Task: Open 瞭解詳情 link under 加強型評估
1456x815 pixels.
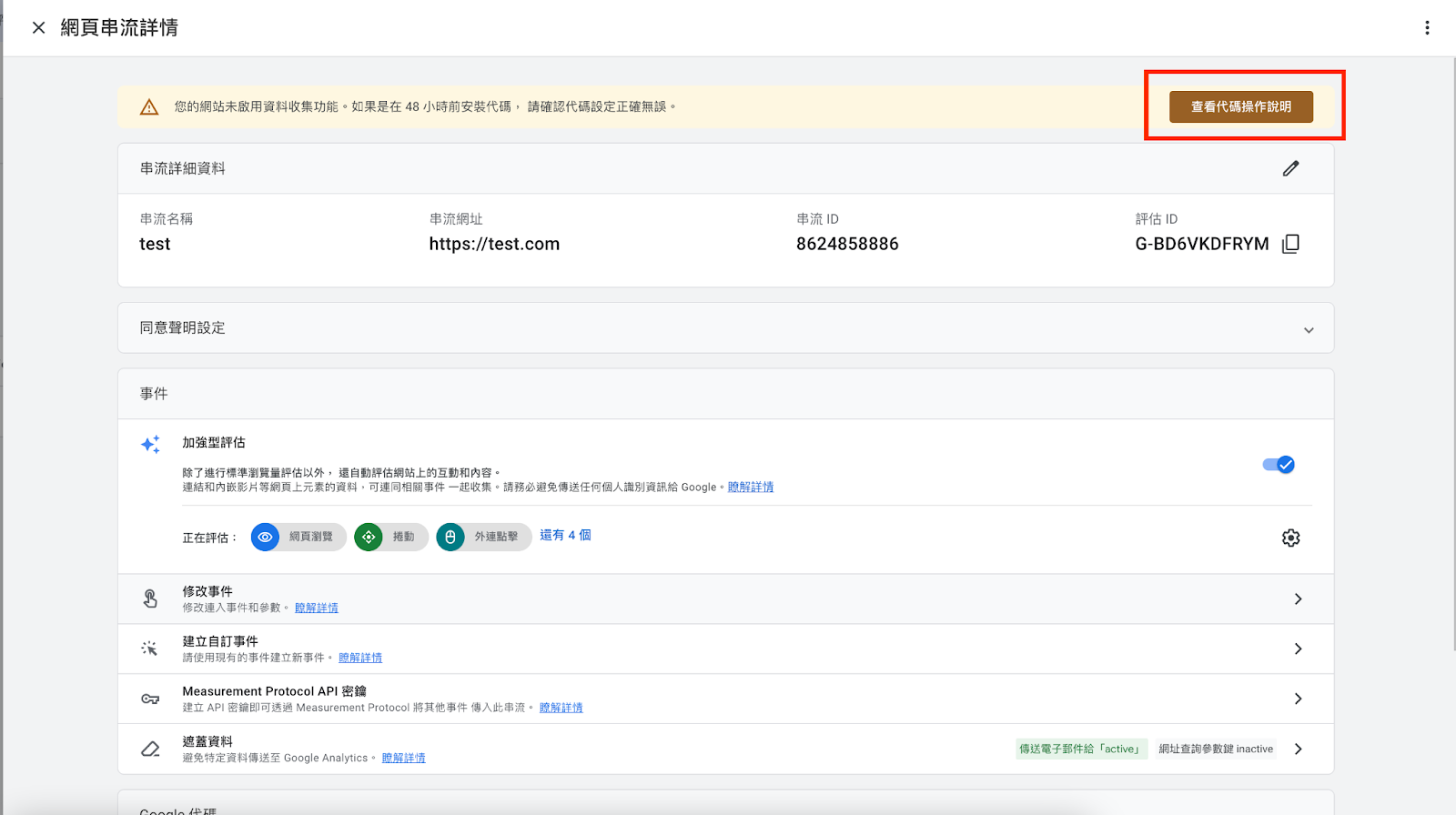Action: [751, 488]
